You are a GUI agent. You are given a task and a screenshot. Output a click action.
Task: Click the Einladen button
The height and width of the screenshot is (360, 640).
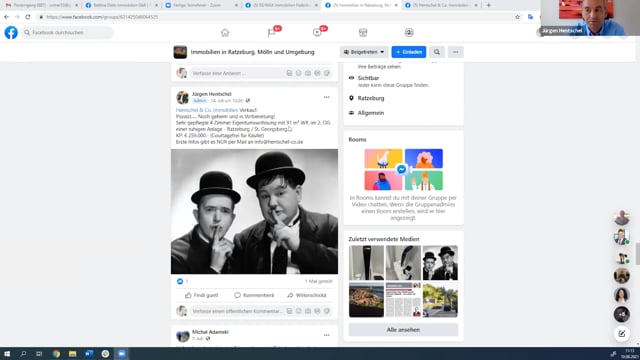click(x=409, y=52)
